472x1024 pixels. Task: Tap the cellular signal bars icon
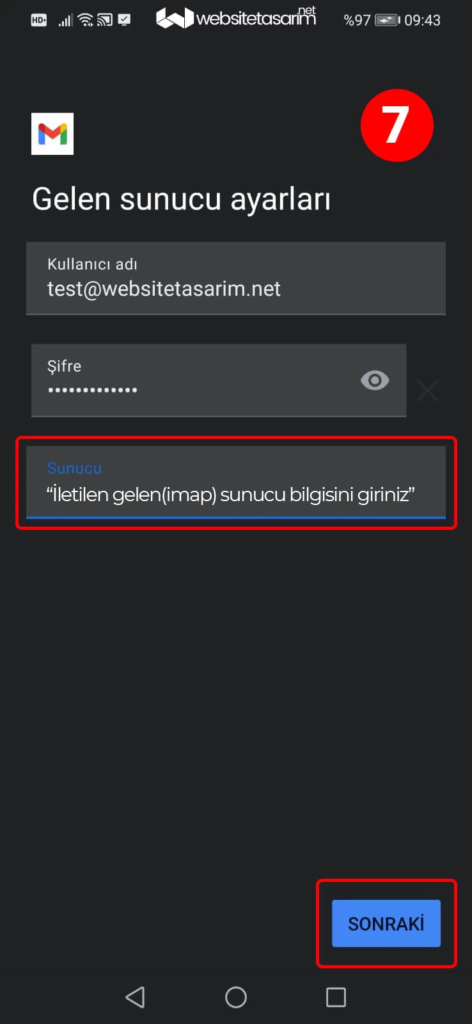(x=65, y=20)
